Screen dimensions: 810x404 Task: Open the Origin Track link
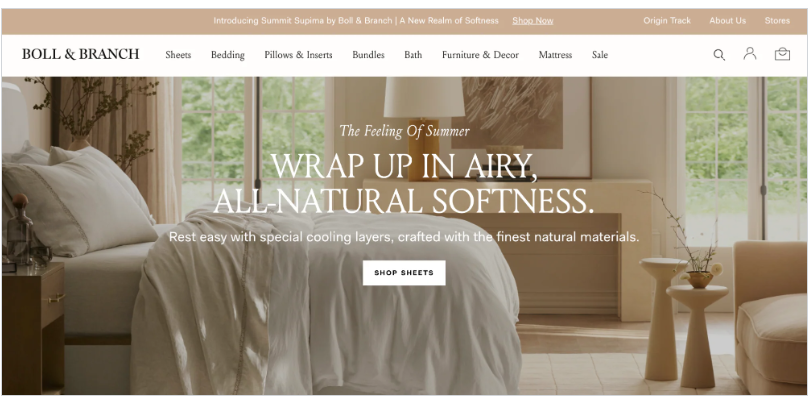pos(667,21)
